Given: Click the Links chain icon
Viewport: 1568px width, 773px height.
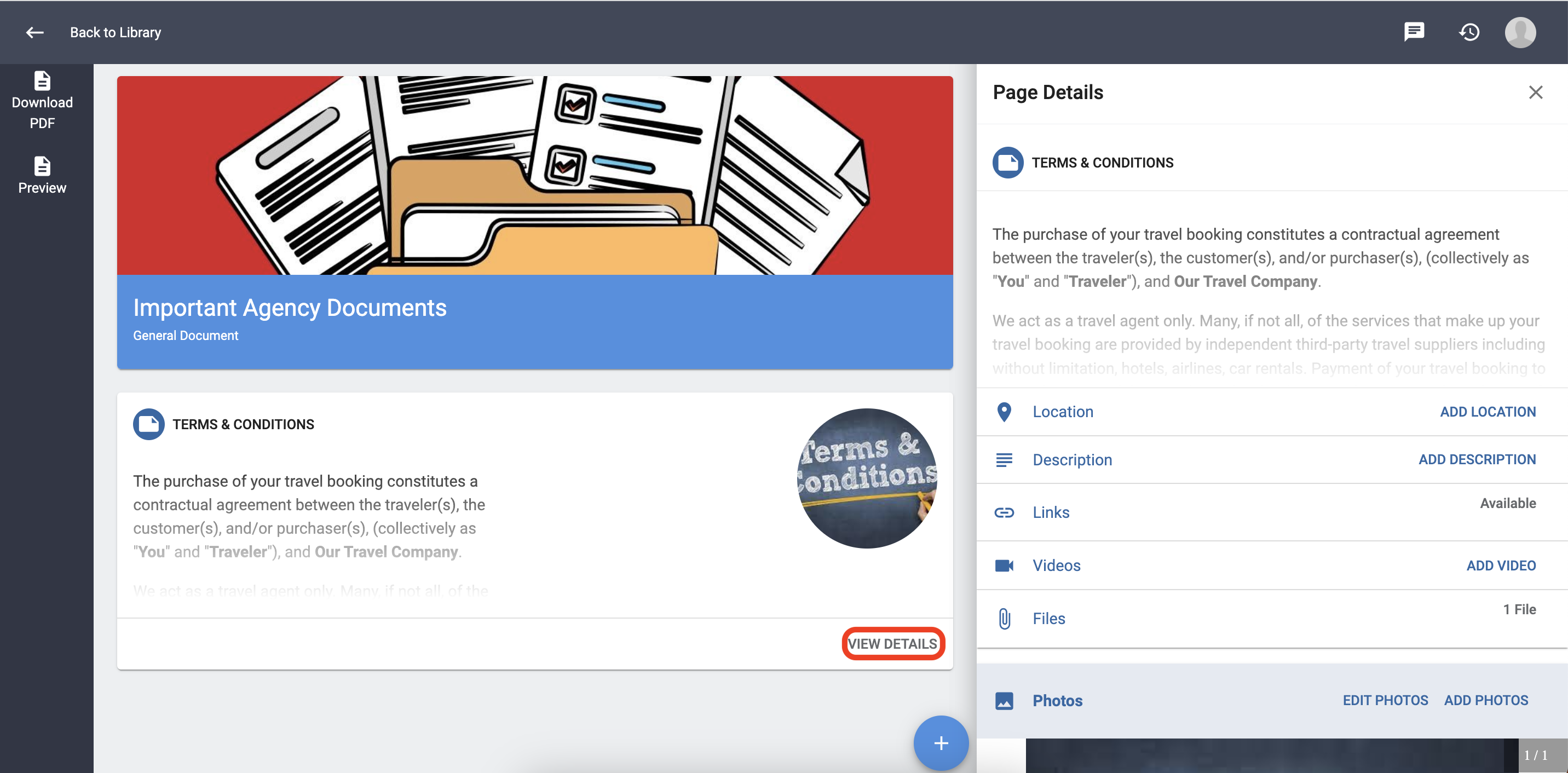Looking at the screenshot, I should coord(1004,512).
